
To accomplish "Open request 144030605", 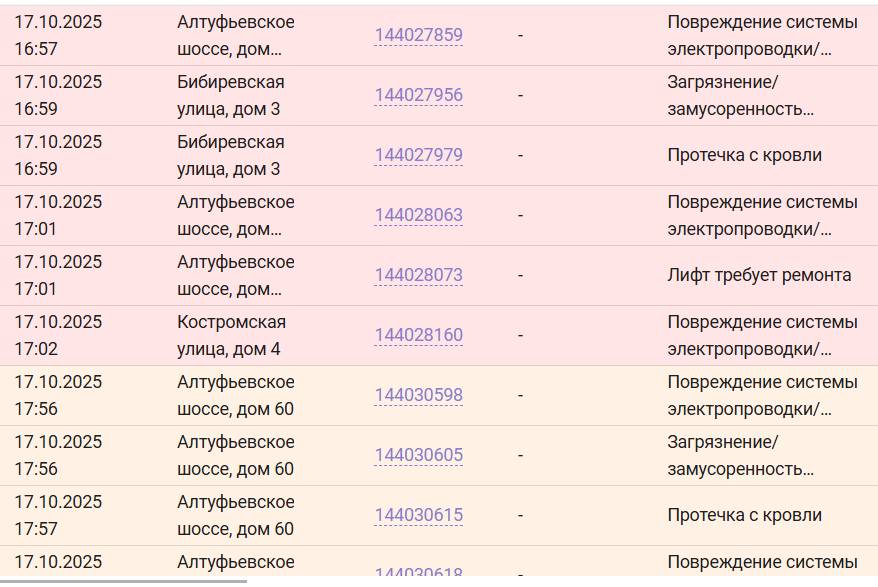I will 418,456.
